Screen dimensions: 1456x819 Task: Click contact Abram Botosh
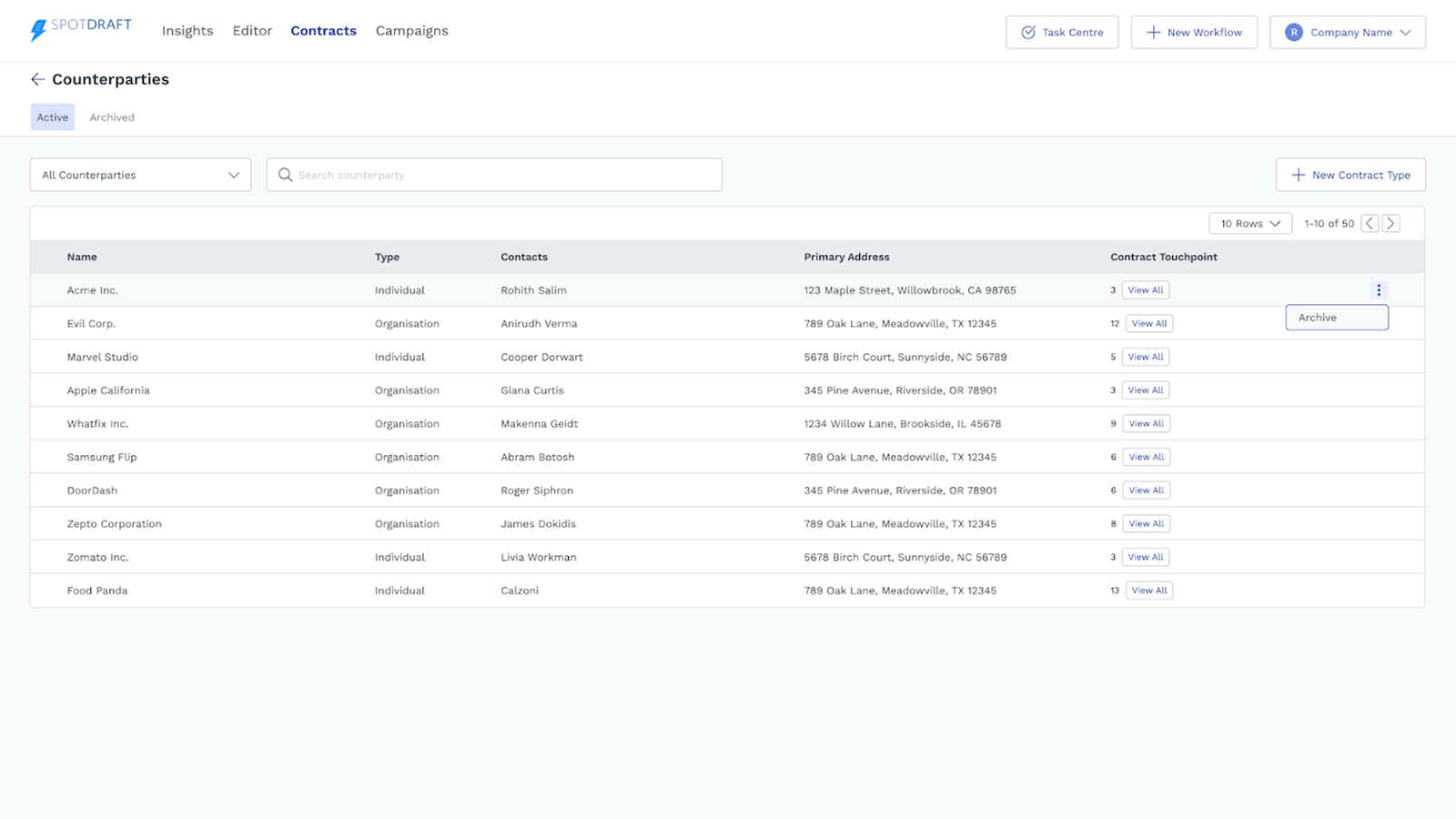click(x=538, y=457)
